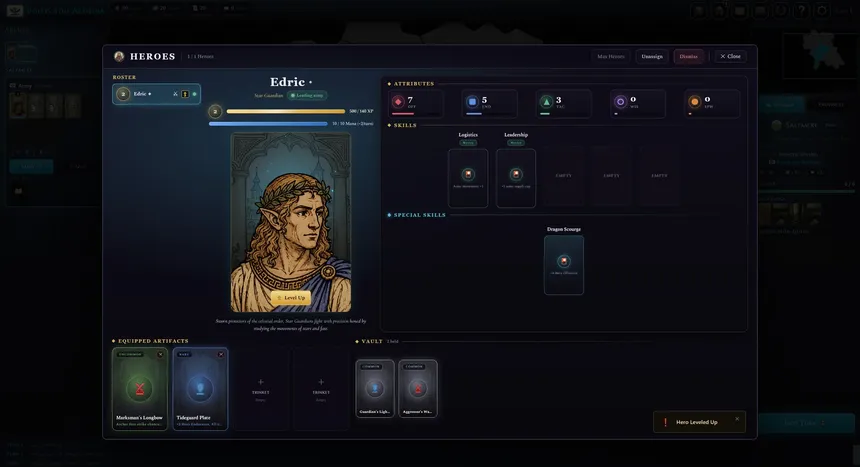This screenshot has width=860, height=467.
Task: Click the second empty Trinket slot plus
Action: click(321, 381)
